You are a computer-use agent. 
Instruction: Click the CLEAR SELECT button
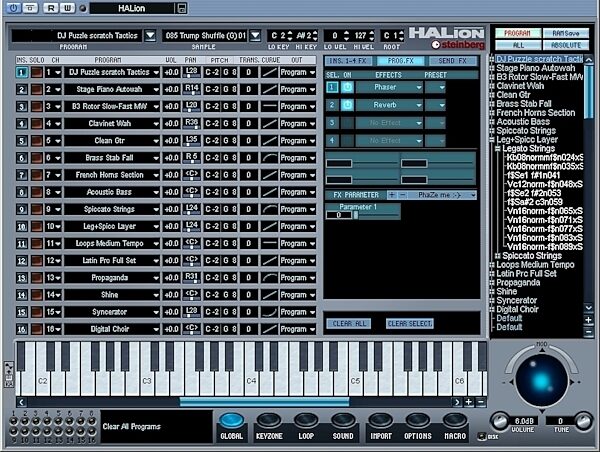click(x=410, y=324)
